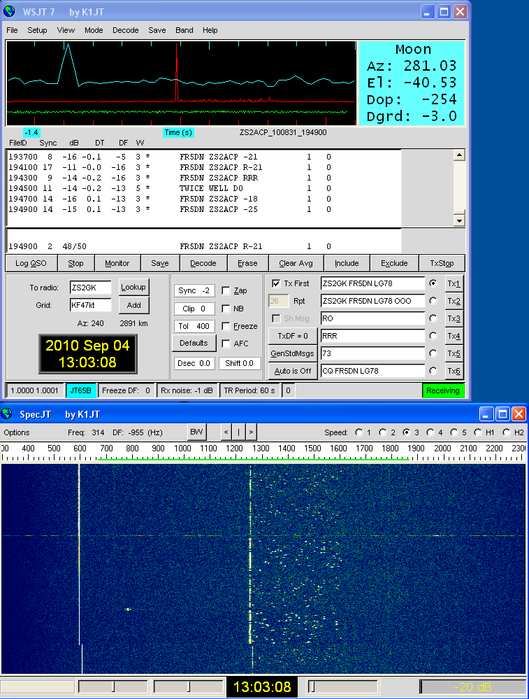
Task: Select Speed 5 in SpecJT
Action: [x=454, y=432]
